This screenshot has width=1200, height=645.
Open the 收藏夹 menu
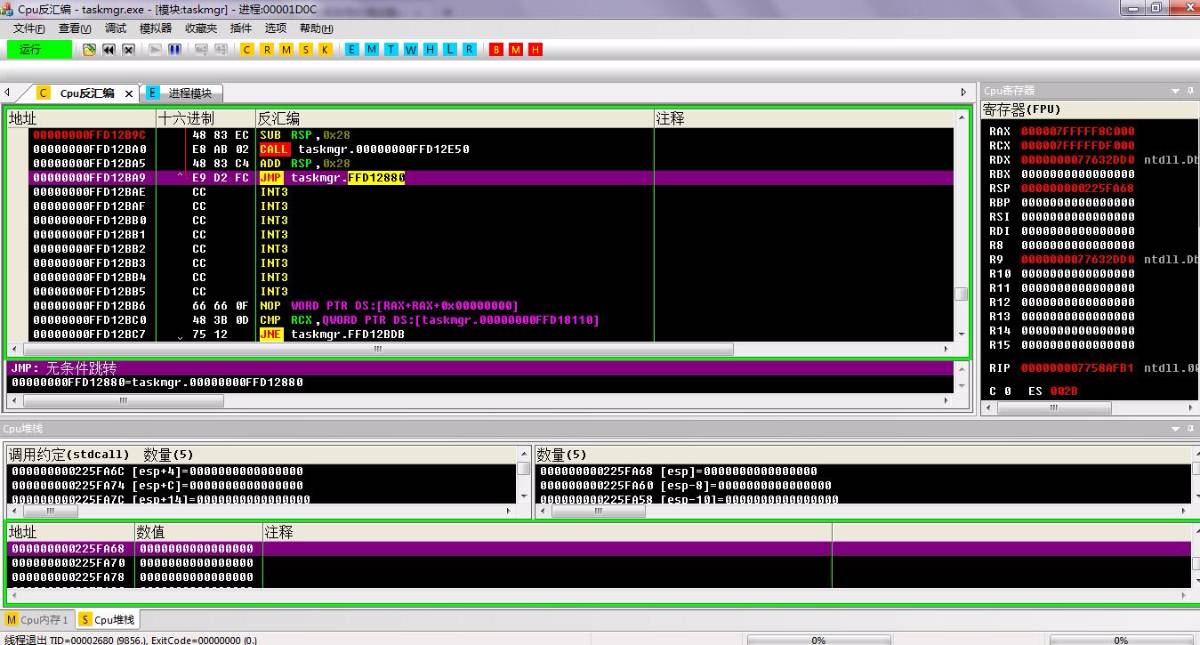click(201, 28)
